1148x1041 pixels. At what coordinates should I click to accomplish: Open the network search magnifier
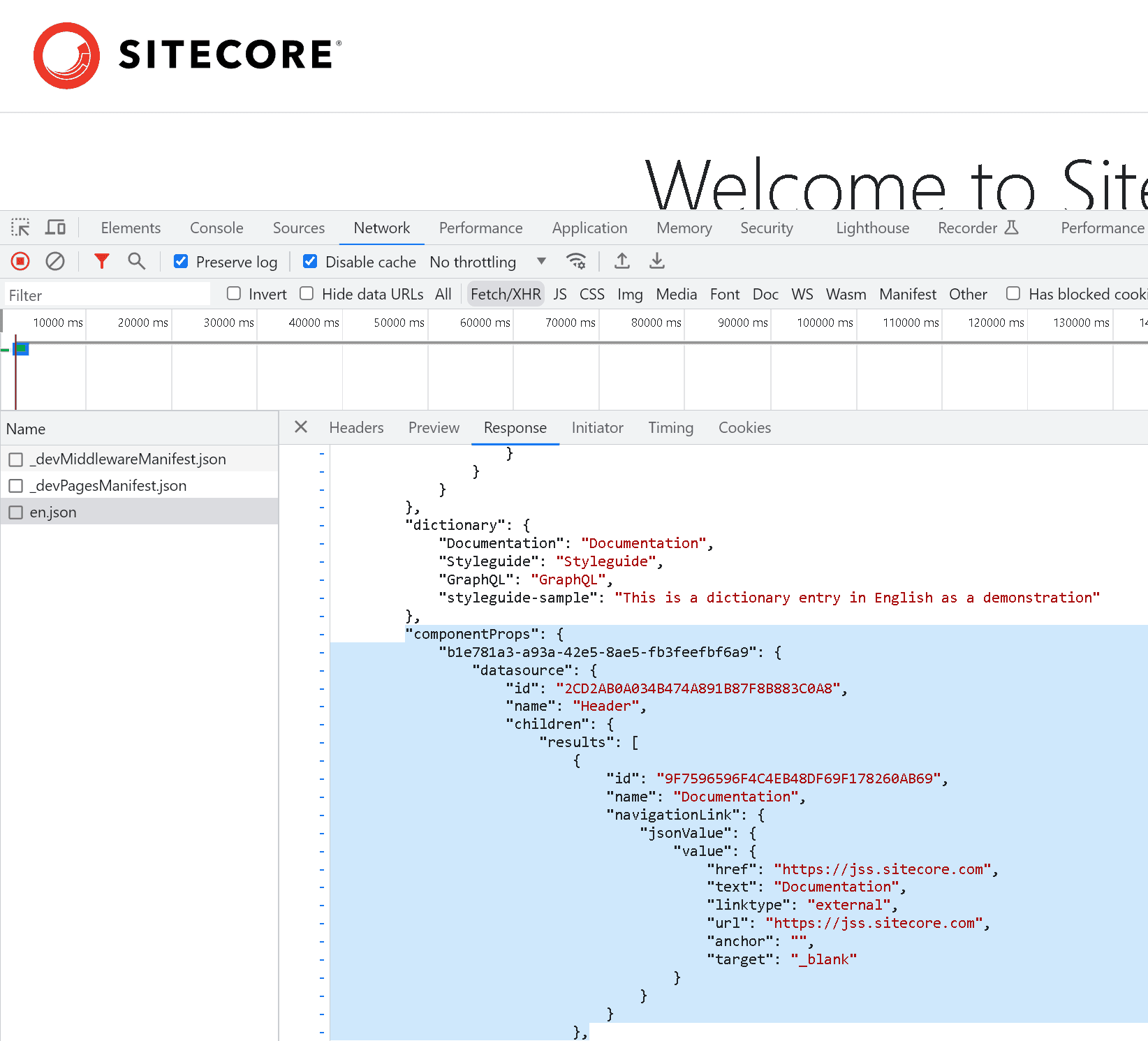[136, 262]
